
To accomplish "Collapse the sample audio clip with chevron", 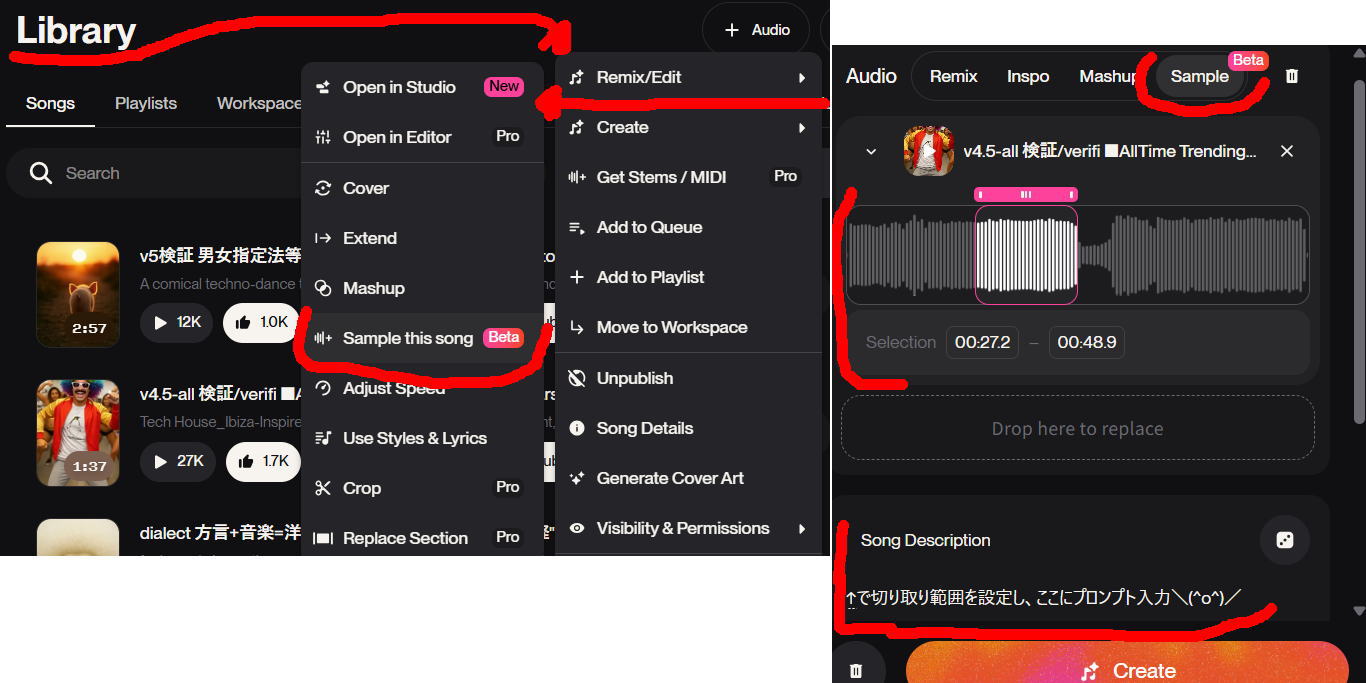I will tap(871, 151).
